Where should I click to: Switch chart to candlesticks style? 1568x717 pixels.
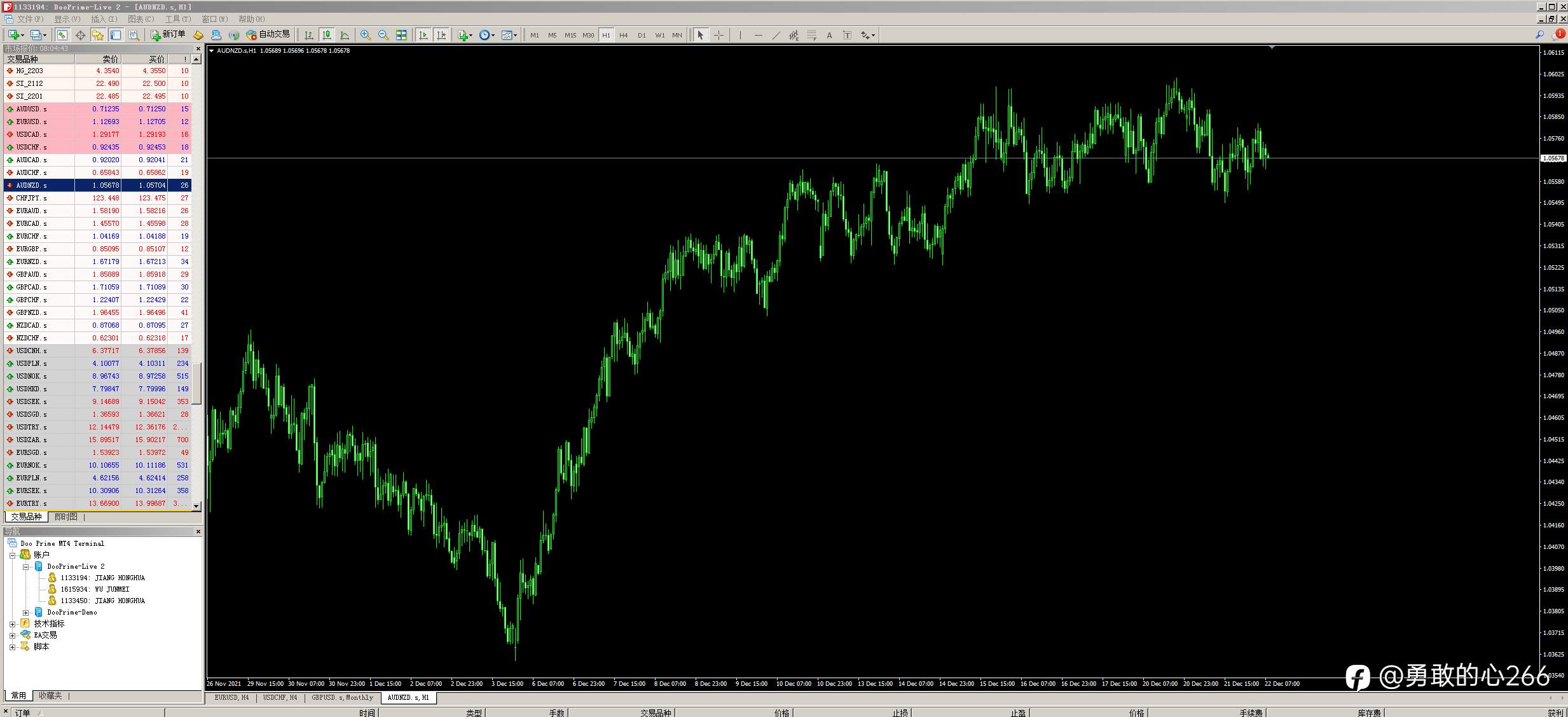tap(327, 35)
